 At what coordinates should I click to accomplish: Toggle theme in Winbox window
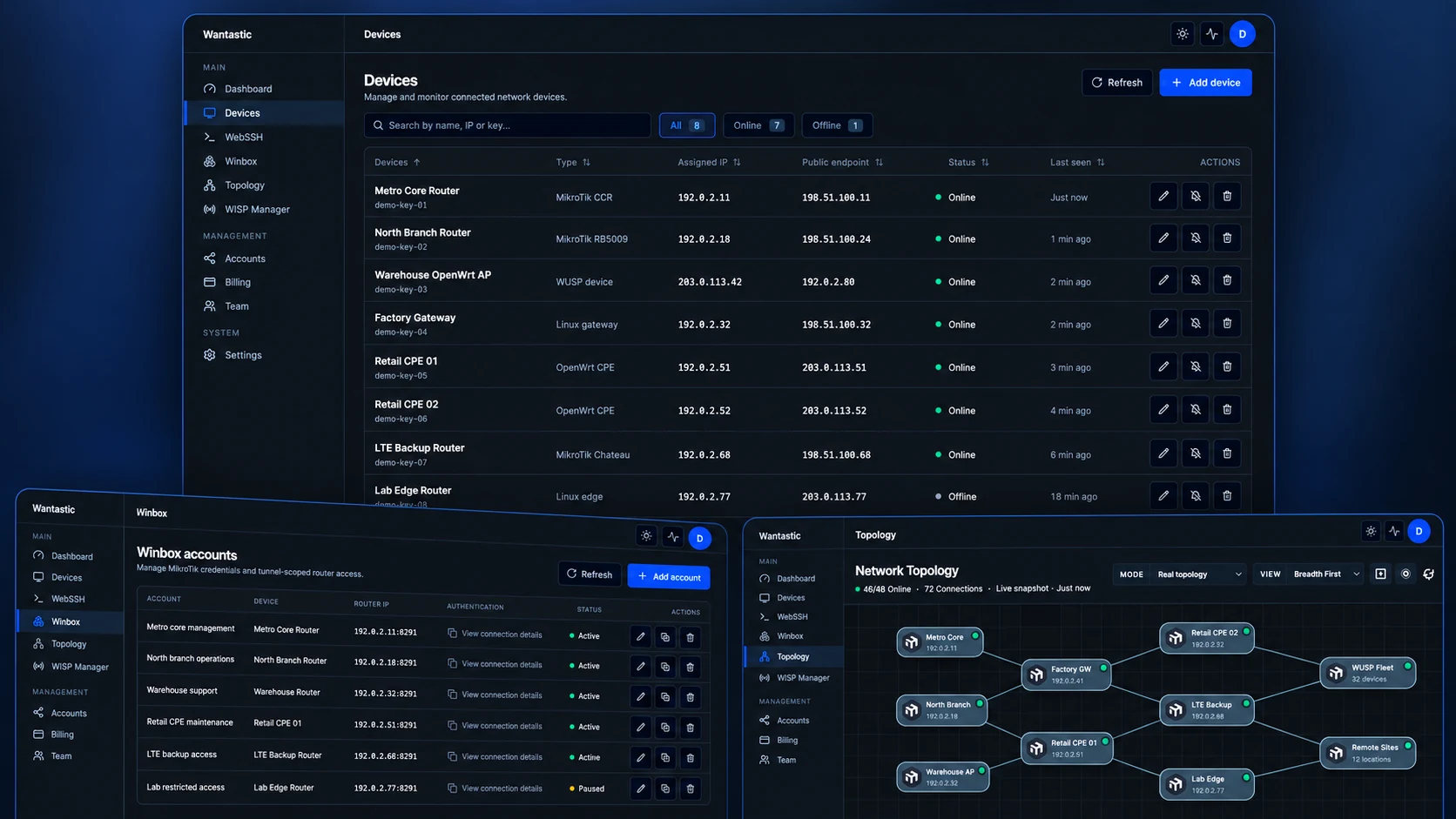tap(646, 536)
